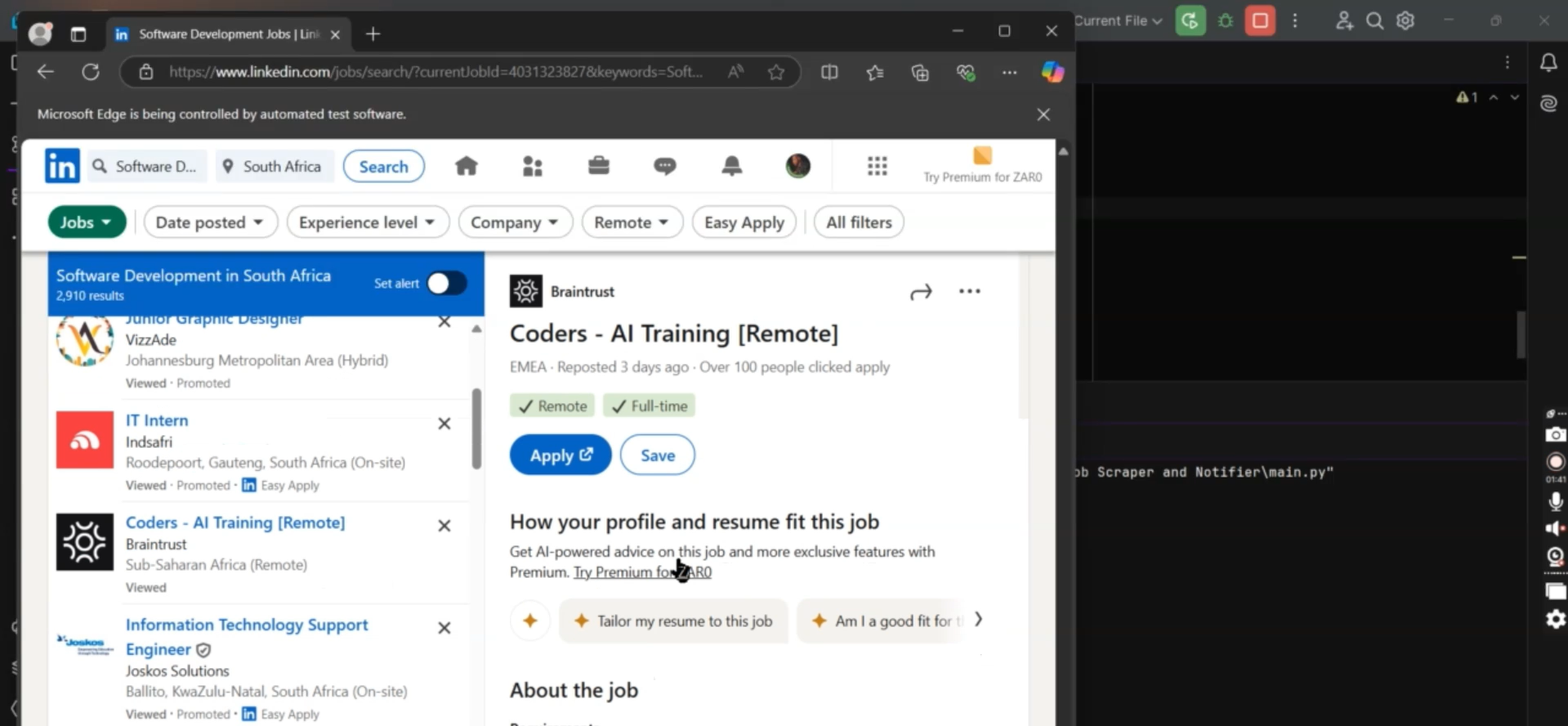Open profile avatar menu on LinkedIn
The image size is (1568, 726).
pyautogui.click(x=797, y=166)
